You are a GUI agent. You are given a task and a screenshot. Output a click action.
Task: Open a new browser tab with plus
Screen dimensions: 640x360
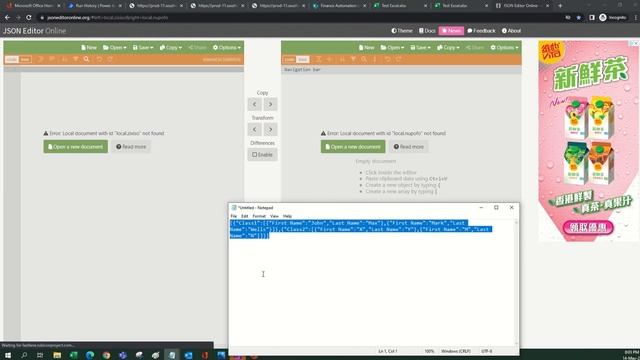click(x=560, y=6)
